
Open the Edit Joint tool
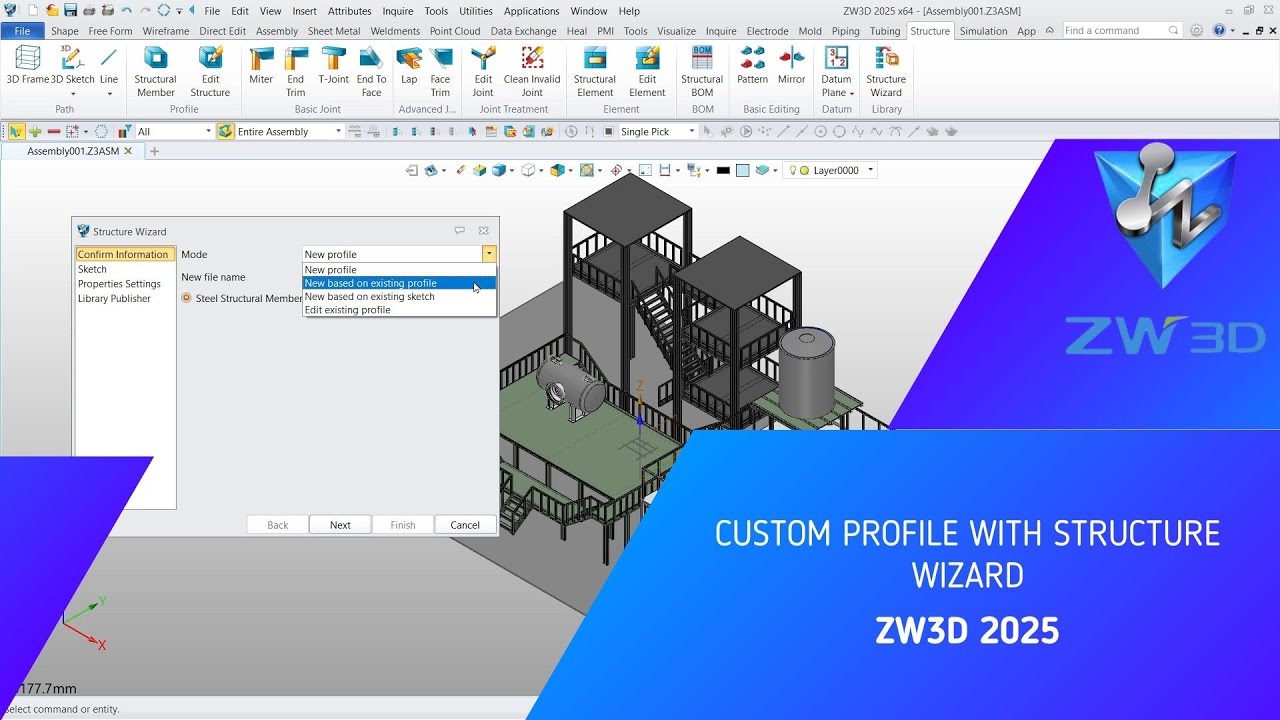pyautogui.click(x=483, y=72)
